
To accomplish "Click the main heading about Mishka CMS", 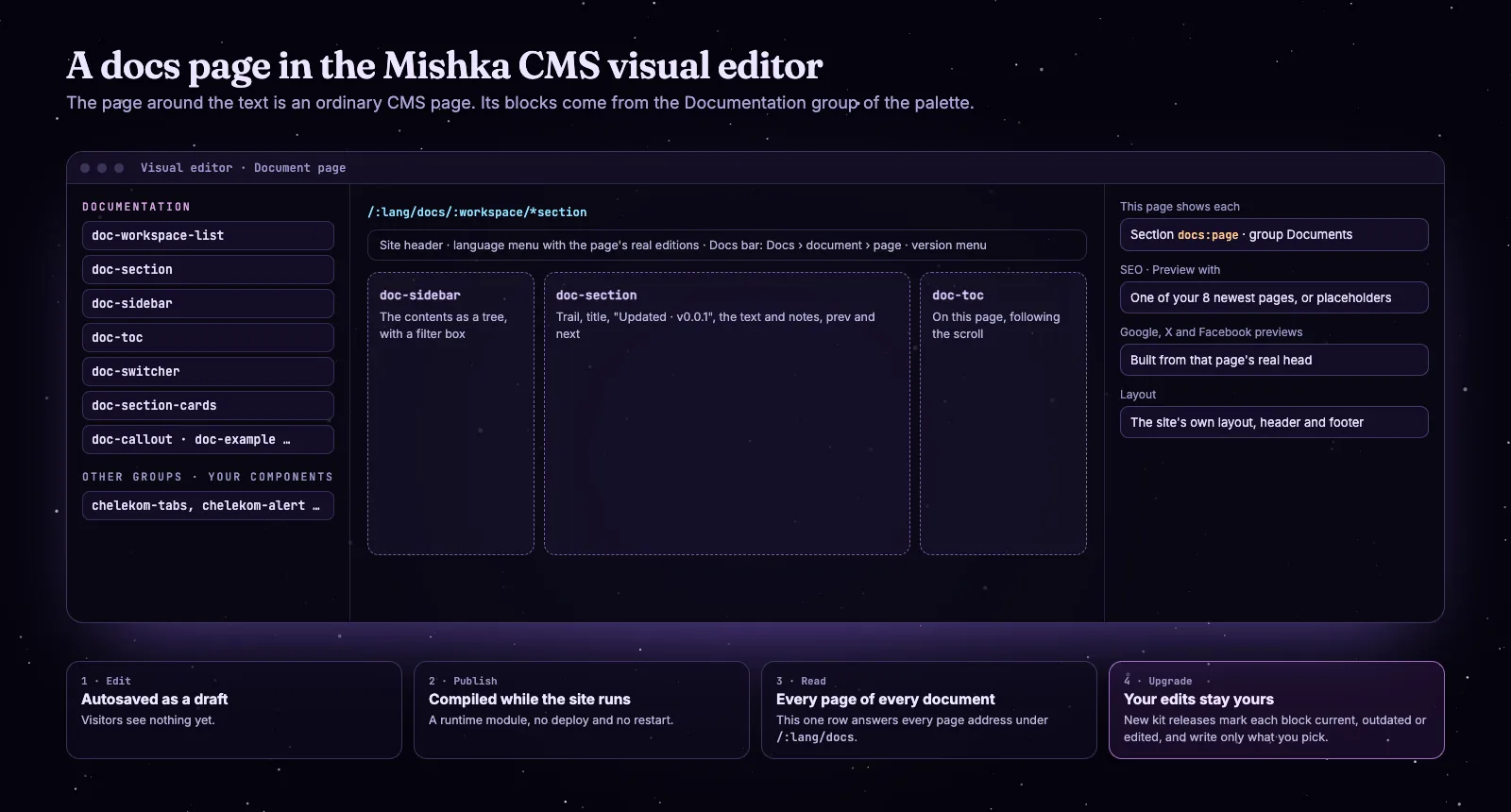I will pyautogui.click(x=445, y=65).
